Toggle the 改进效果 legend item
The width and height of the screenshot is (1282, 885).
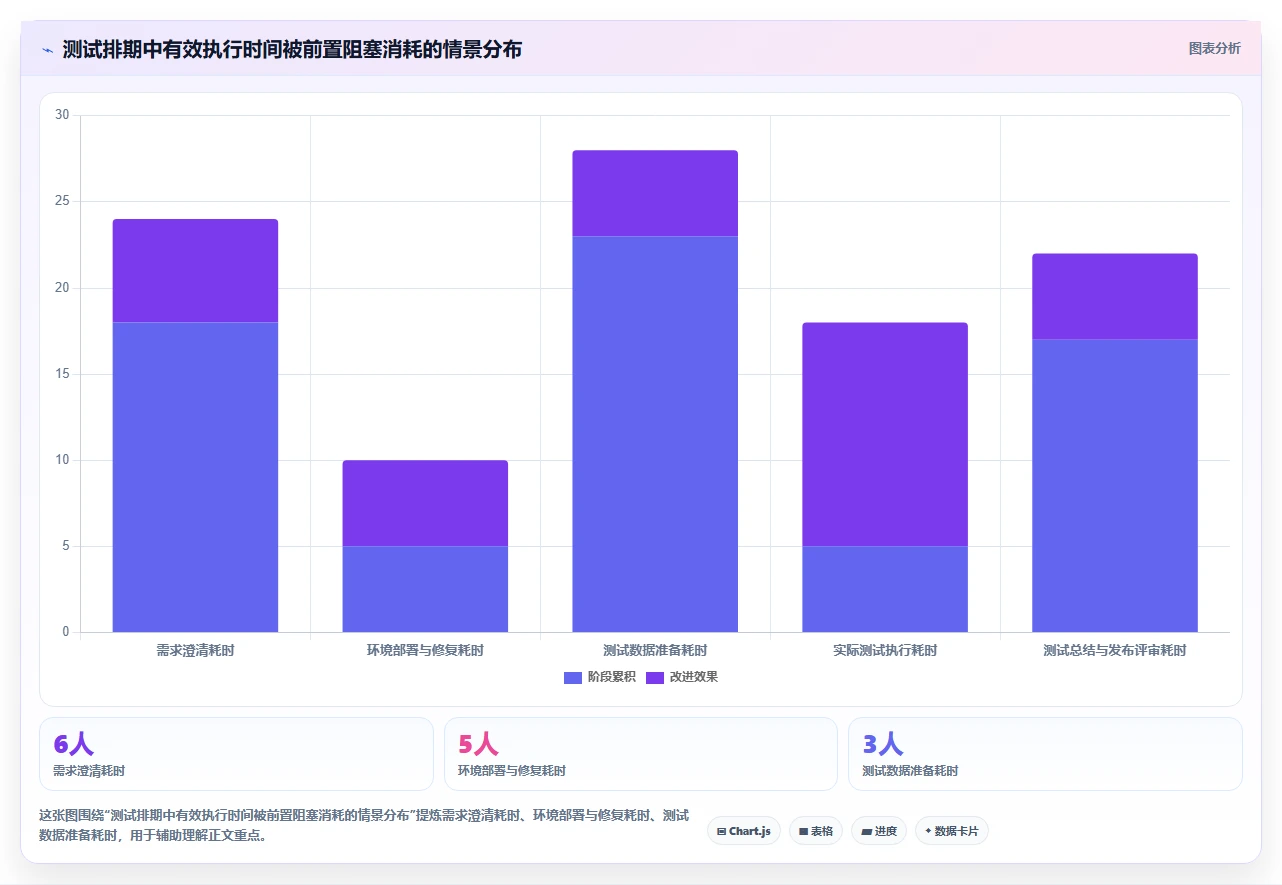[682, 677]
